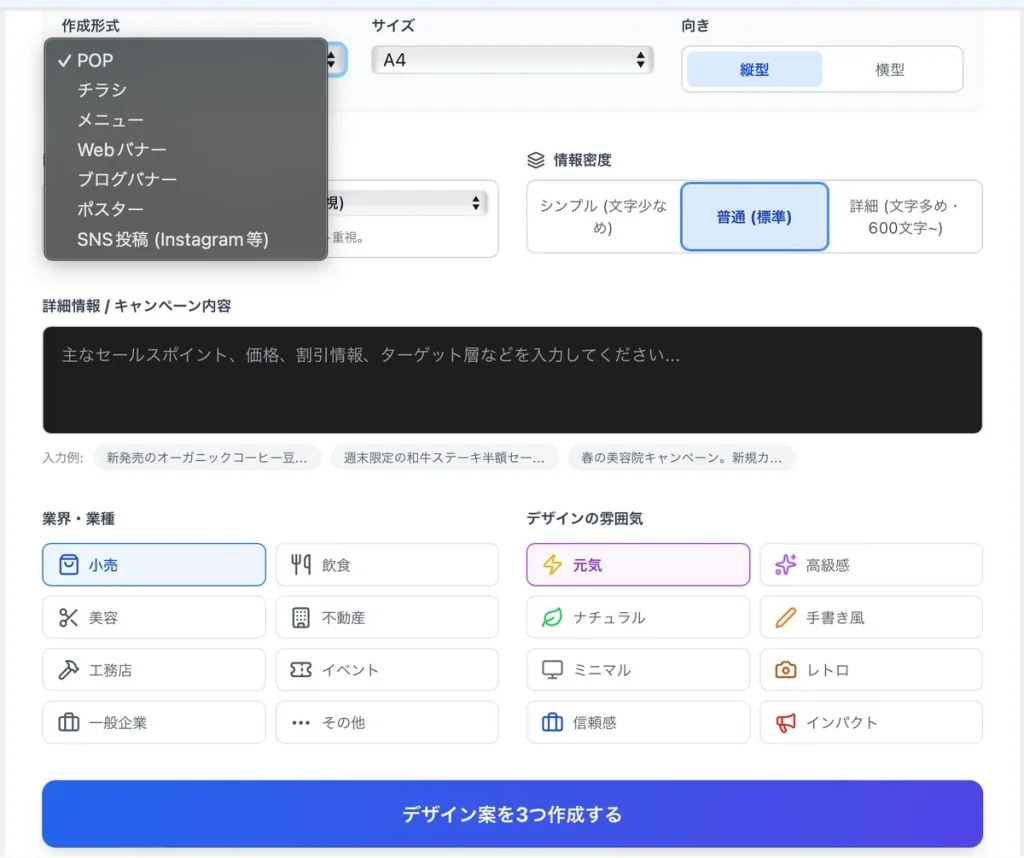Screen dimensions: 1024x858
Task: Select 飲食 industry option
Action: [x=387, y=565]
